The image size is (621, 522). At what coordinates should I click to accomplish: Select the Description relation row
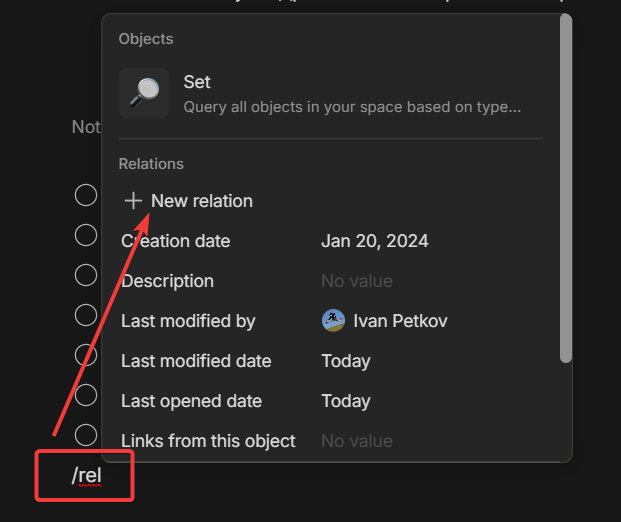coord(331,281)
